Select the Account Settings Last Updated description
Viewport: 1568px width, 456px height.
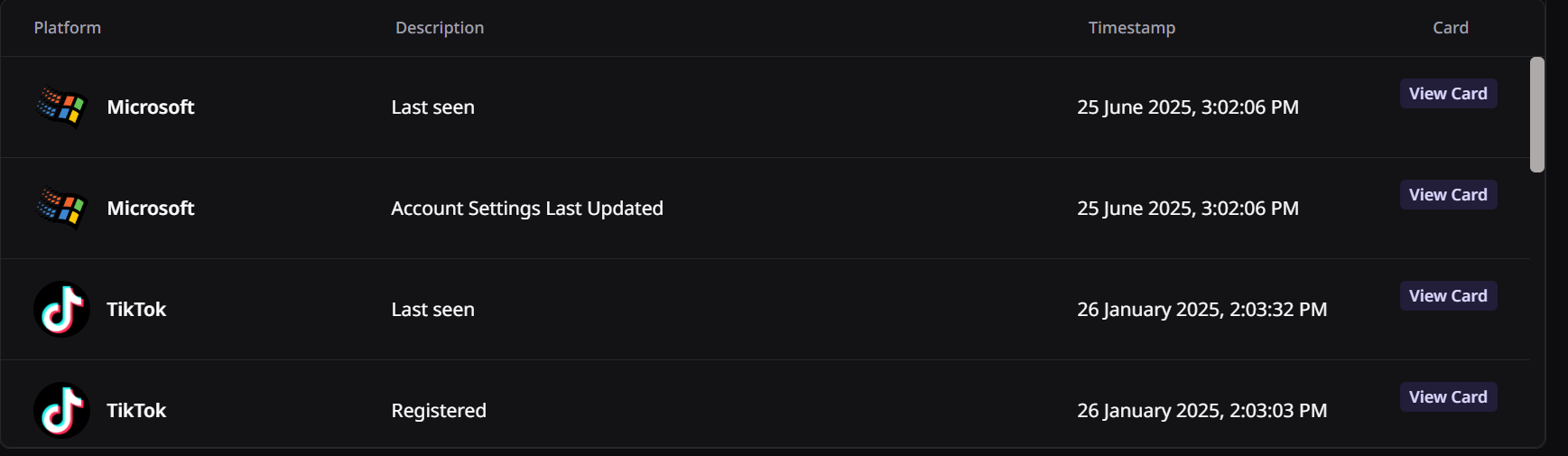pos(527,209)
